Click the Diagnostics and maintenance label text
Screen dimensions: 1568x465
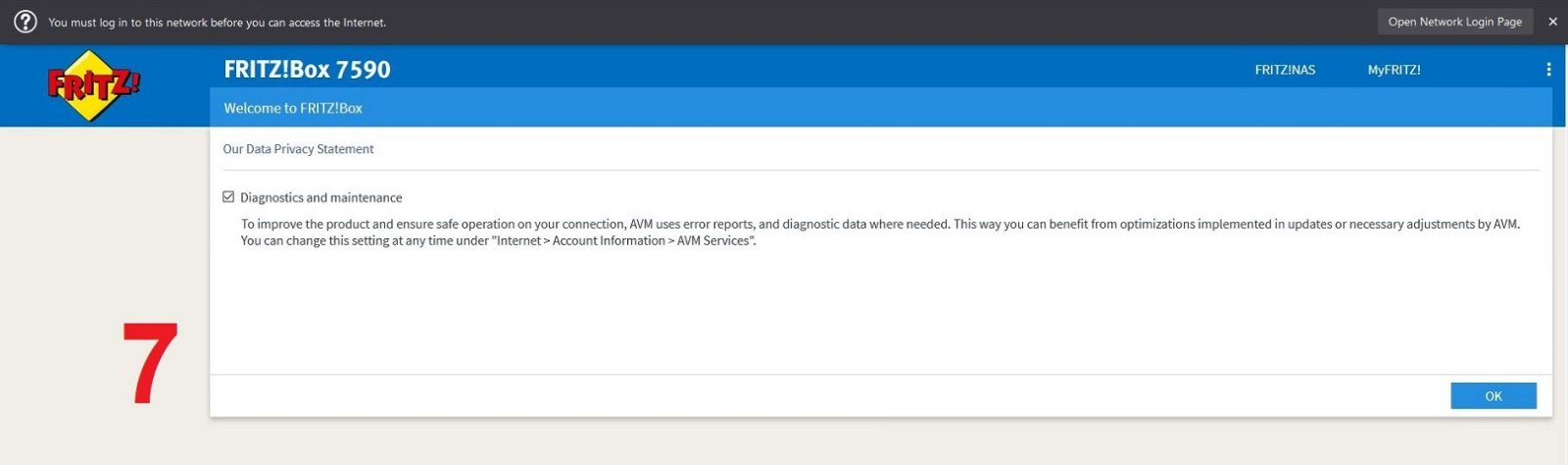[x=321, y=197]
